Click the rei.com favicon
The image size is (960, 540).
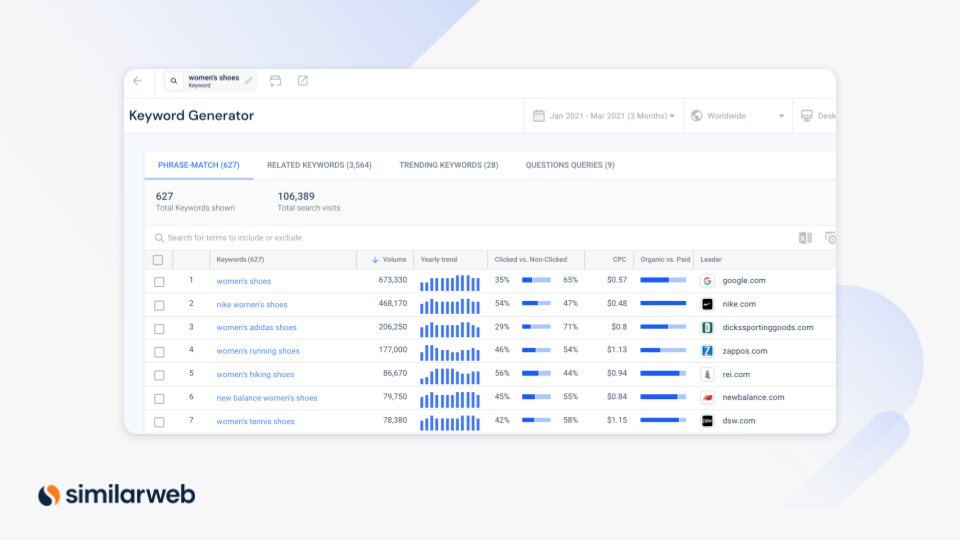click(x=707, y=374)
